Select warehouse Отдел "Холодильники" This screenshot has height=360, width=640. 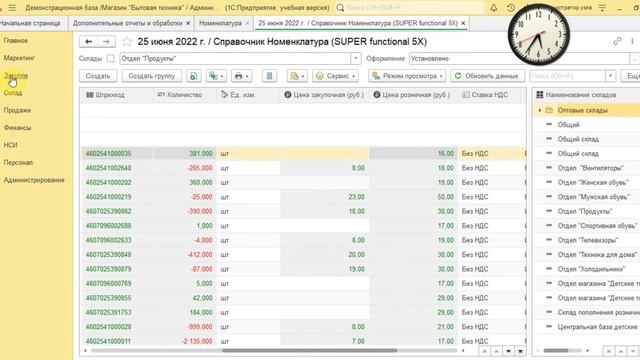click(x=591, y=269)
